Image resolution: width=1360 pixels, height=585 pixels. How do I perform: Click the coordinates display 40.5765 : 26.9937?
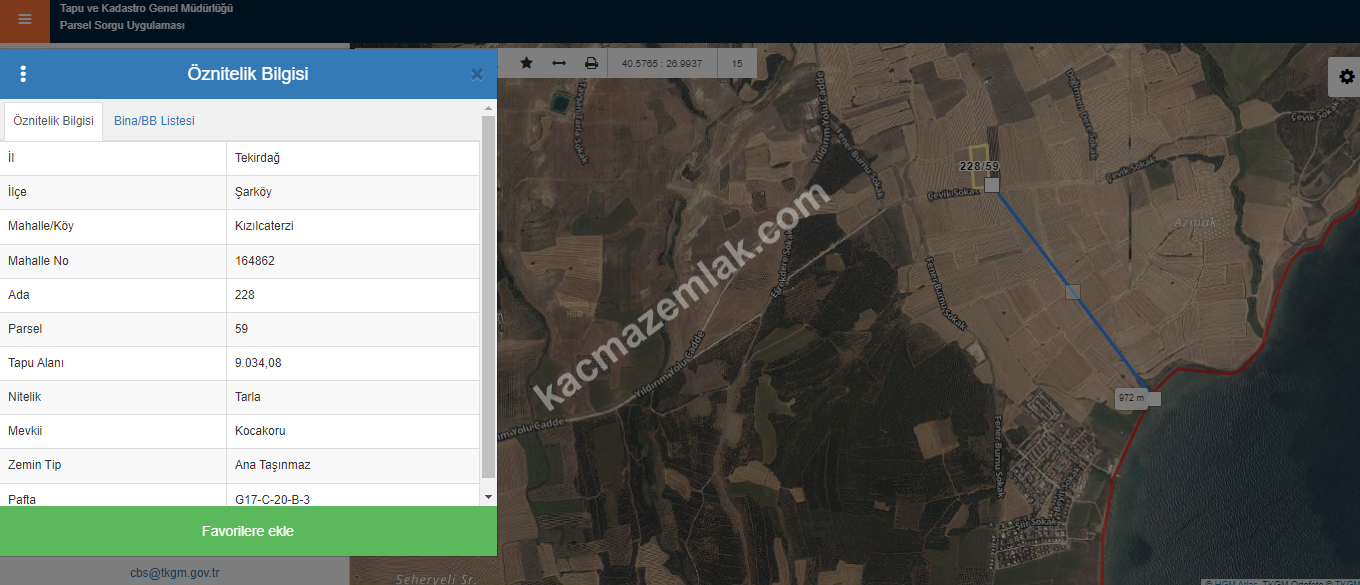(x=662, y=63)
